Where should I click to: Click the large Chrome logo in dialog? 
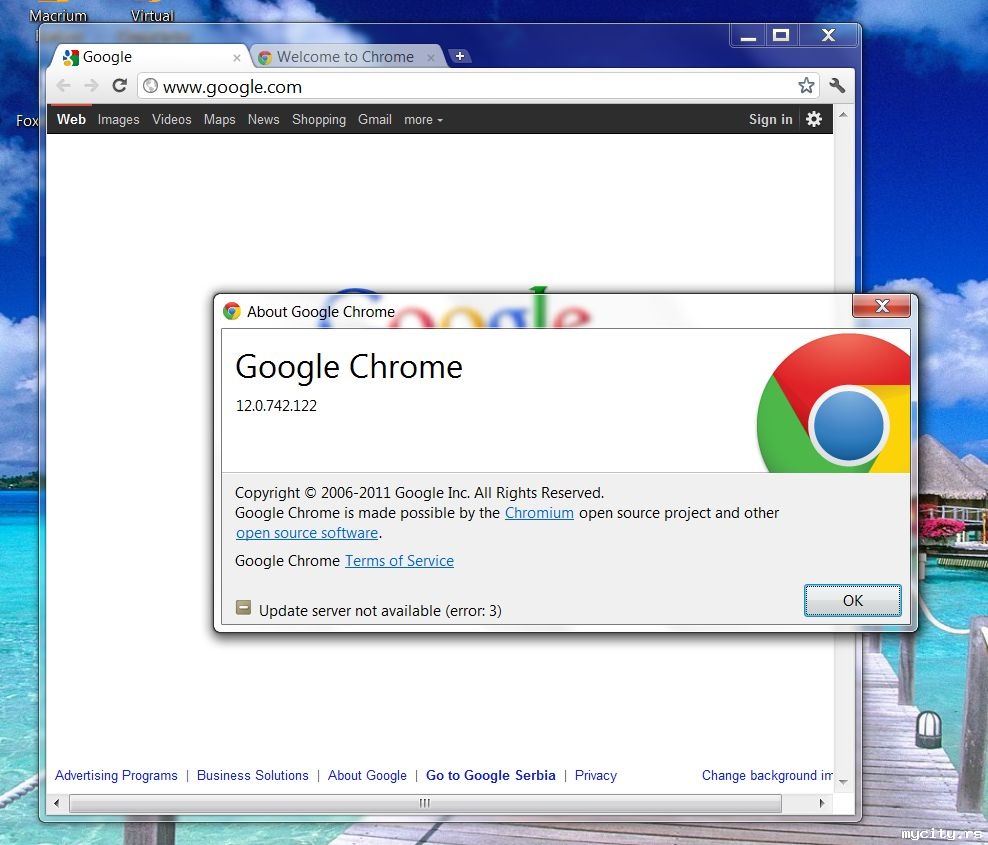(x=834, y=403)
